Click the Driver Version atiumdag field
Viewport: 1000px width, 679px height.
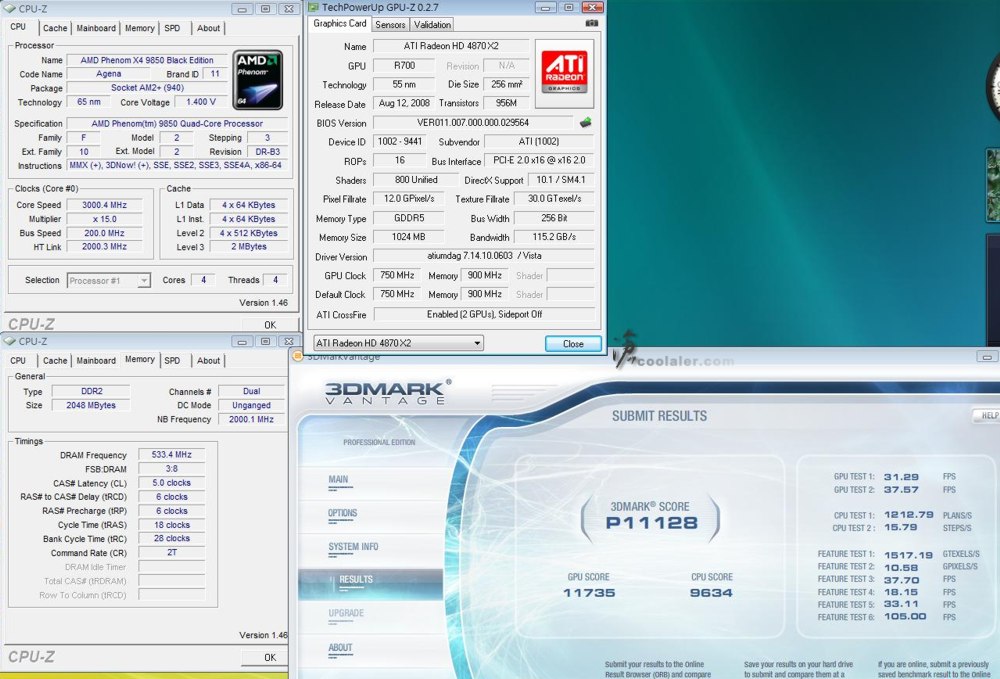484,256
